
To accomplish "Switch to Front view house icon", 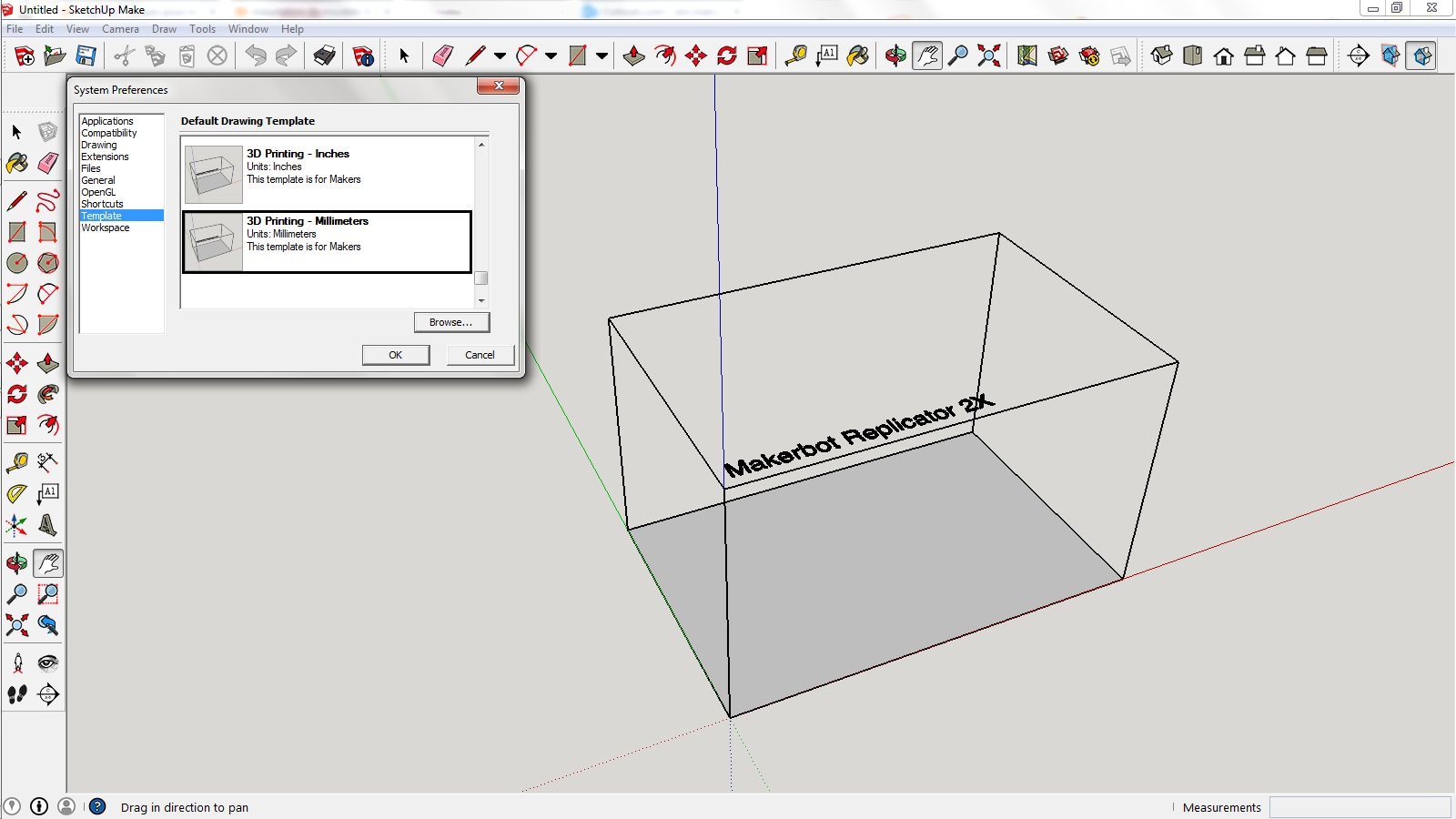I will pyautogui.click(x=1223, y=56).
